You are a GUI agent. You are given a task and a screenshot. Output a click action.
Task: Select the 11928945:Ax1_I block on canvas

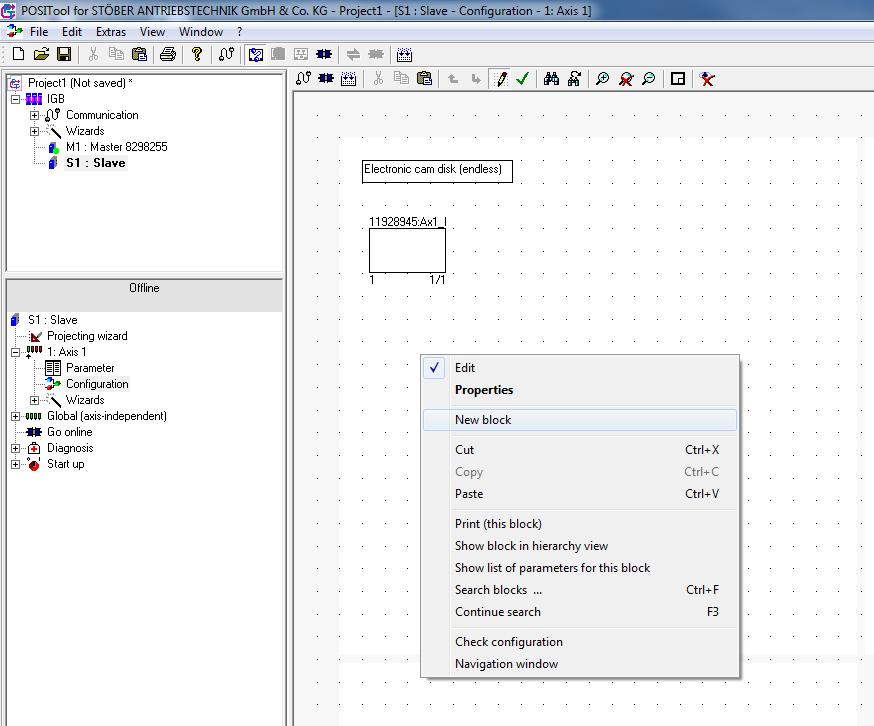(x=407, y=250)
